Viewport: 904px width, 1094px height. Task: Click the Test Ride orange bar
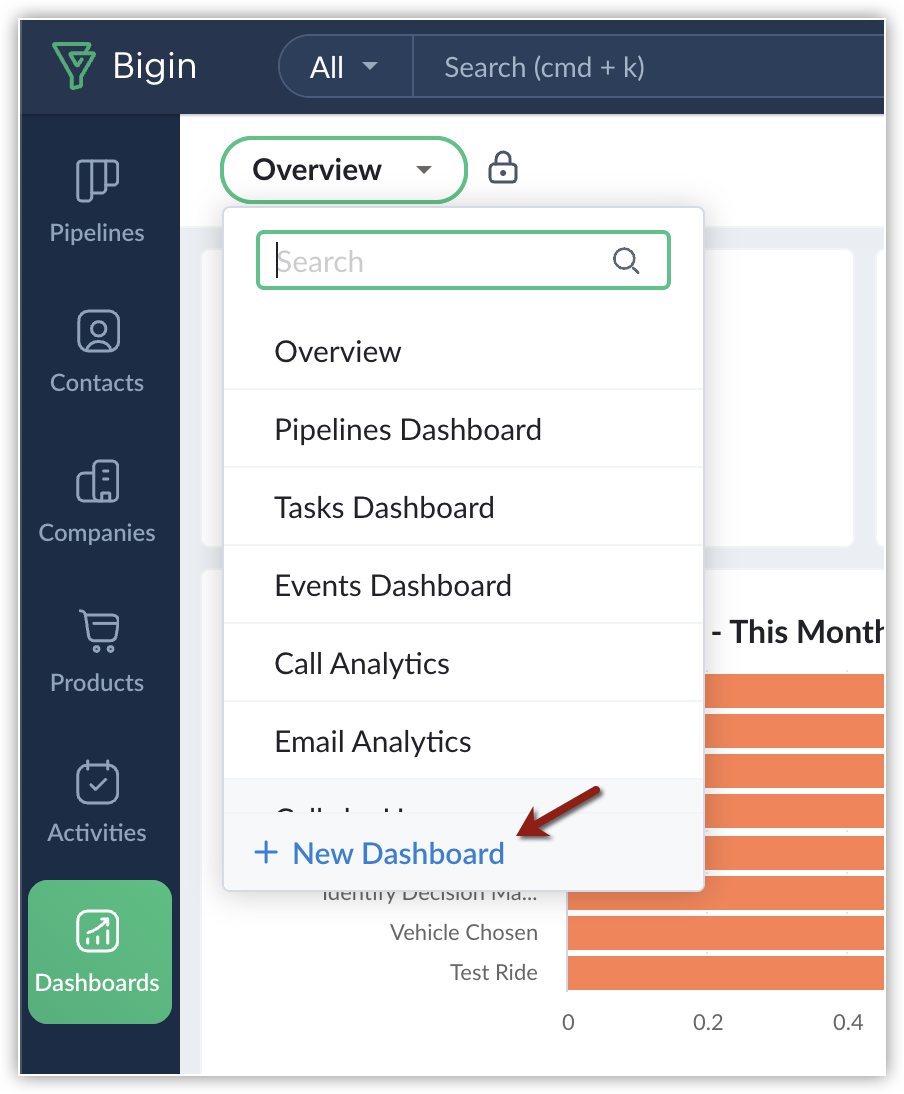pos(725,973)
